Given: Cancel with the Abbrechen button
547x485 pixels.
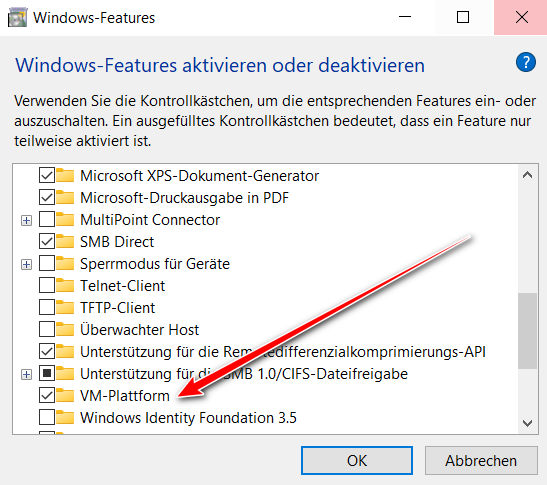Looking at the screenshot, I should pos(481,461).
